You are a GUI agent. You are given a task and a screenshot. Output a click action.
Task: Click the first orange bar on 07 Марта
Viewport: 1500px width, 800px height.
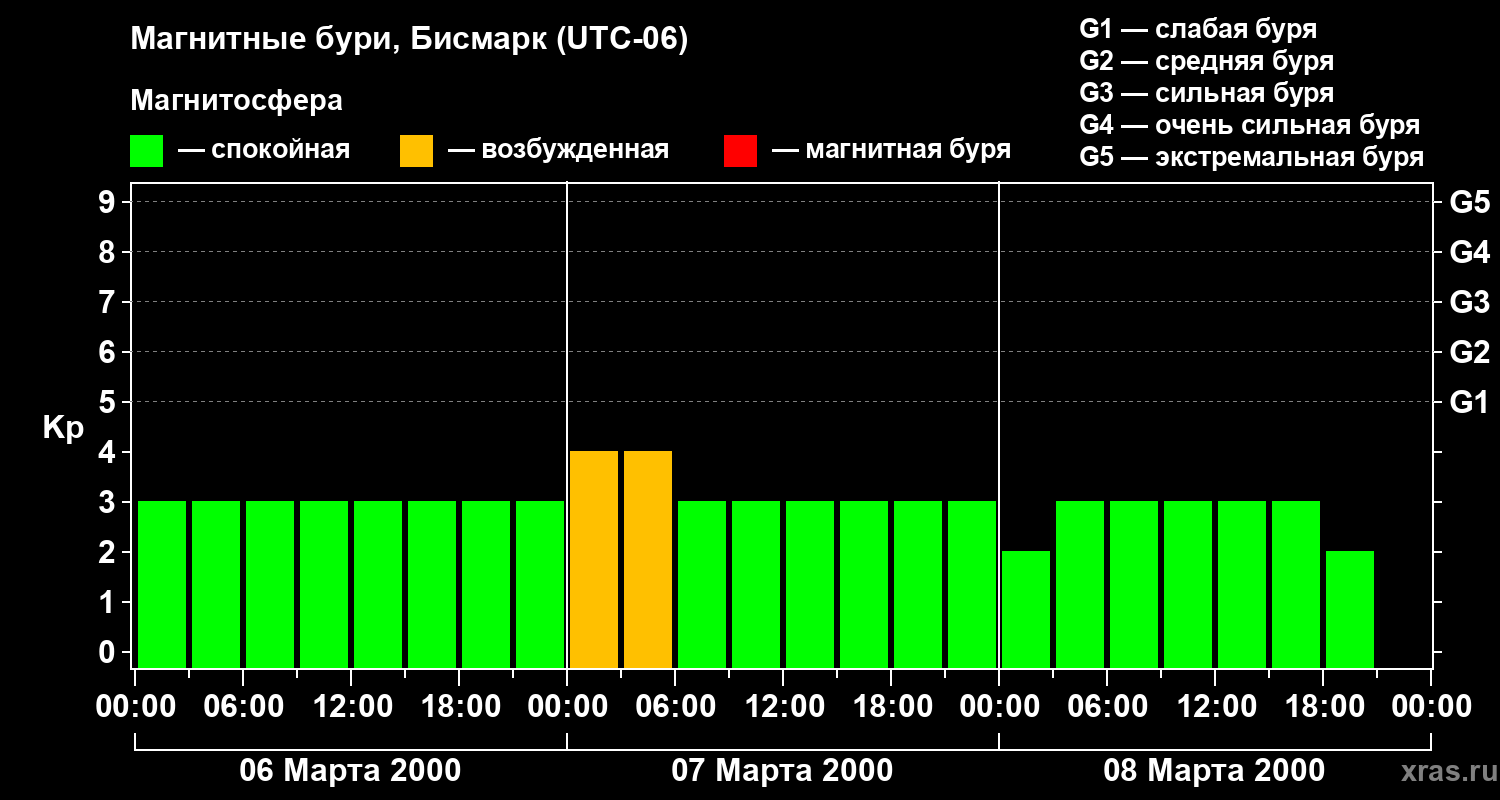click(594, 560)
